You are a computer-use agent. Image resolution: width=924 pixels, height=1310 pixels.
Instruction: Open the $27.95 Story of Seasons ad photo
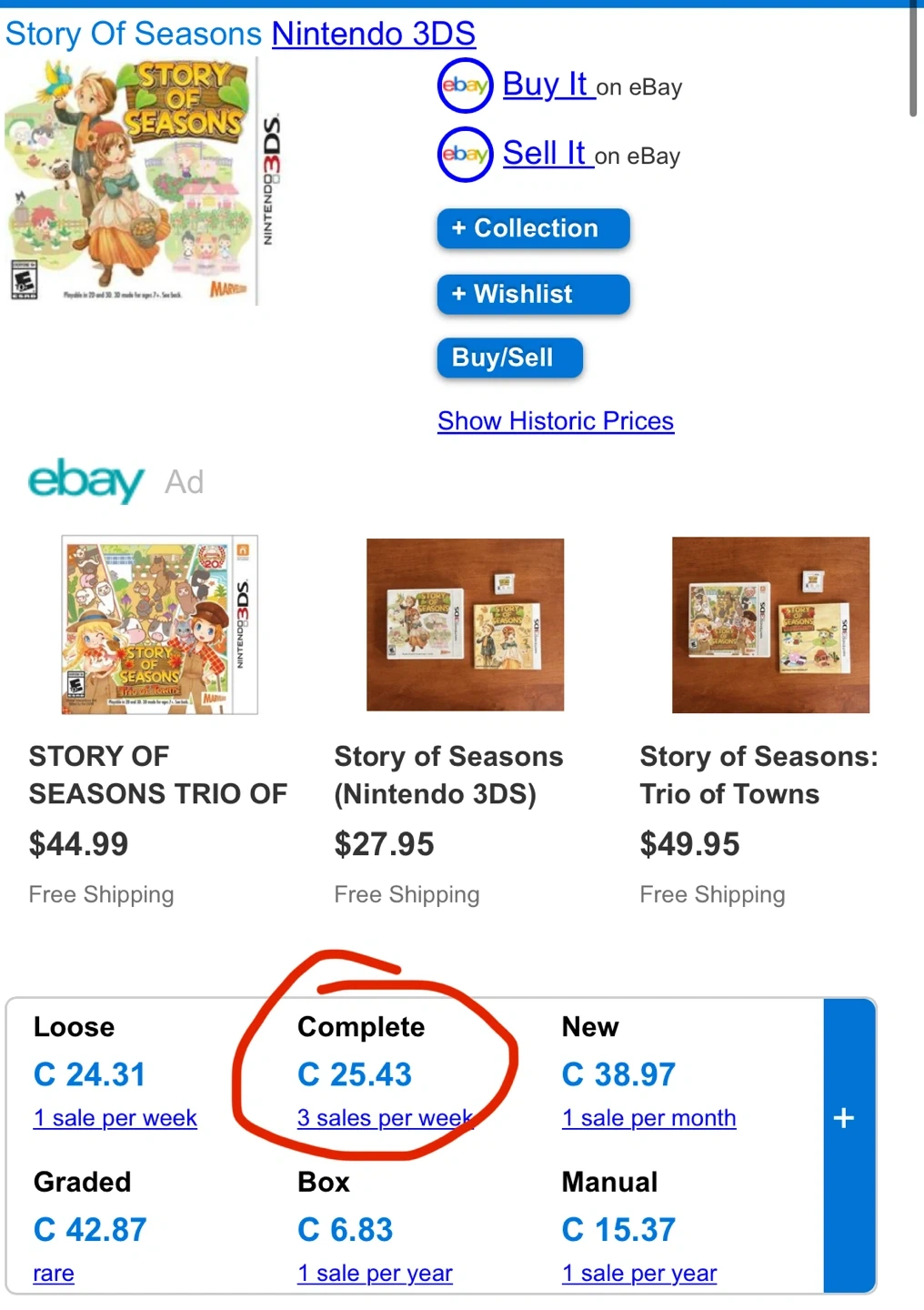coord(465,625)
